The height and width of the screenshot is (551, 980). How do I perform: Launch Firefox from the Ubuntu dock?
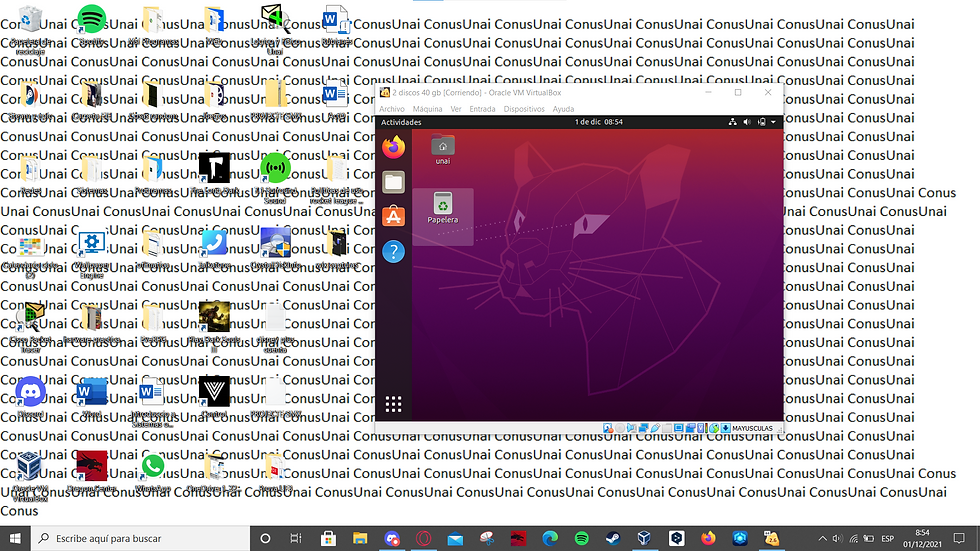393,147
